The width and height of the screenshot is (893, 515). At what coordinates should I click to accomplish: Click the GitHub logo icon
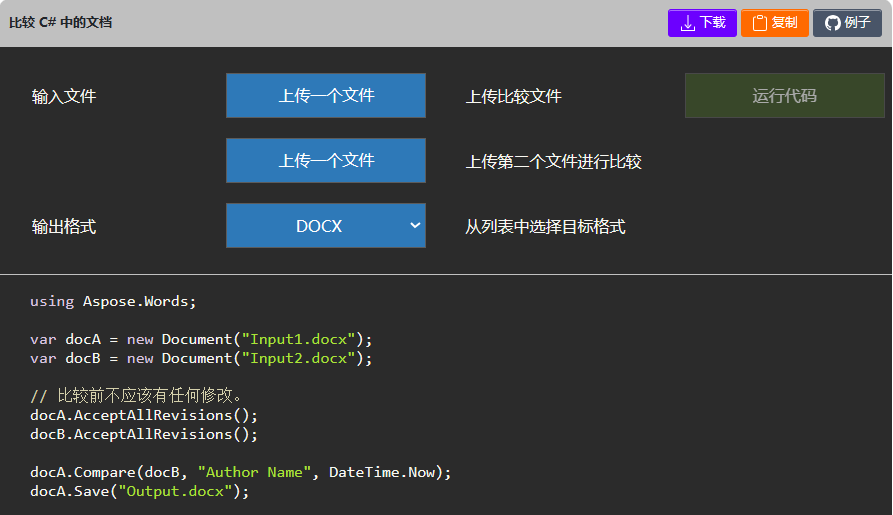[x=833, y=23]
